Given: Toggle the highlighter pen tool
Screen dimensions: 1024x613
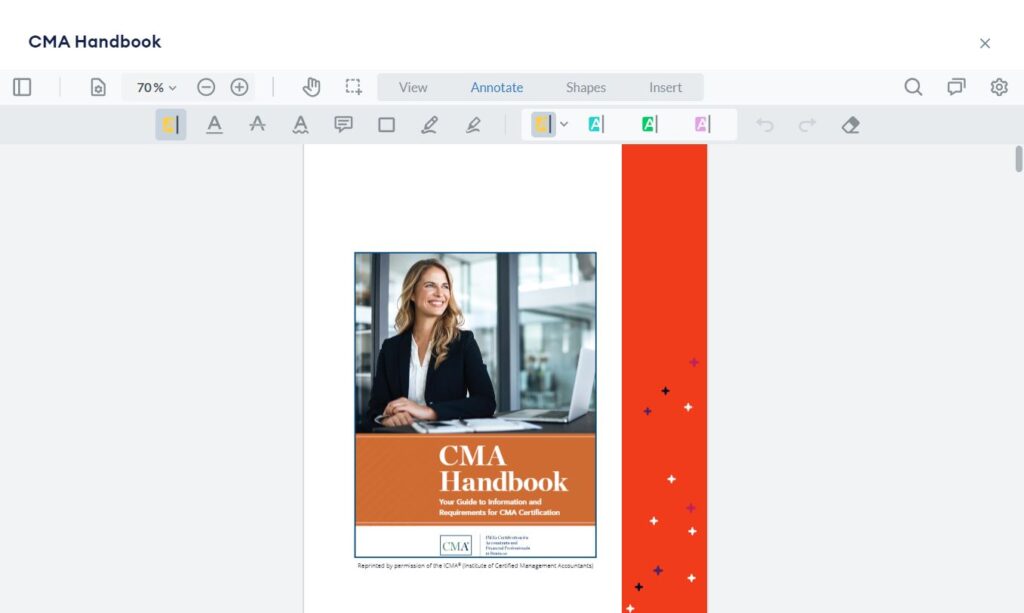Looking at the screenshot, I should click(473, 124).
